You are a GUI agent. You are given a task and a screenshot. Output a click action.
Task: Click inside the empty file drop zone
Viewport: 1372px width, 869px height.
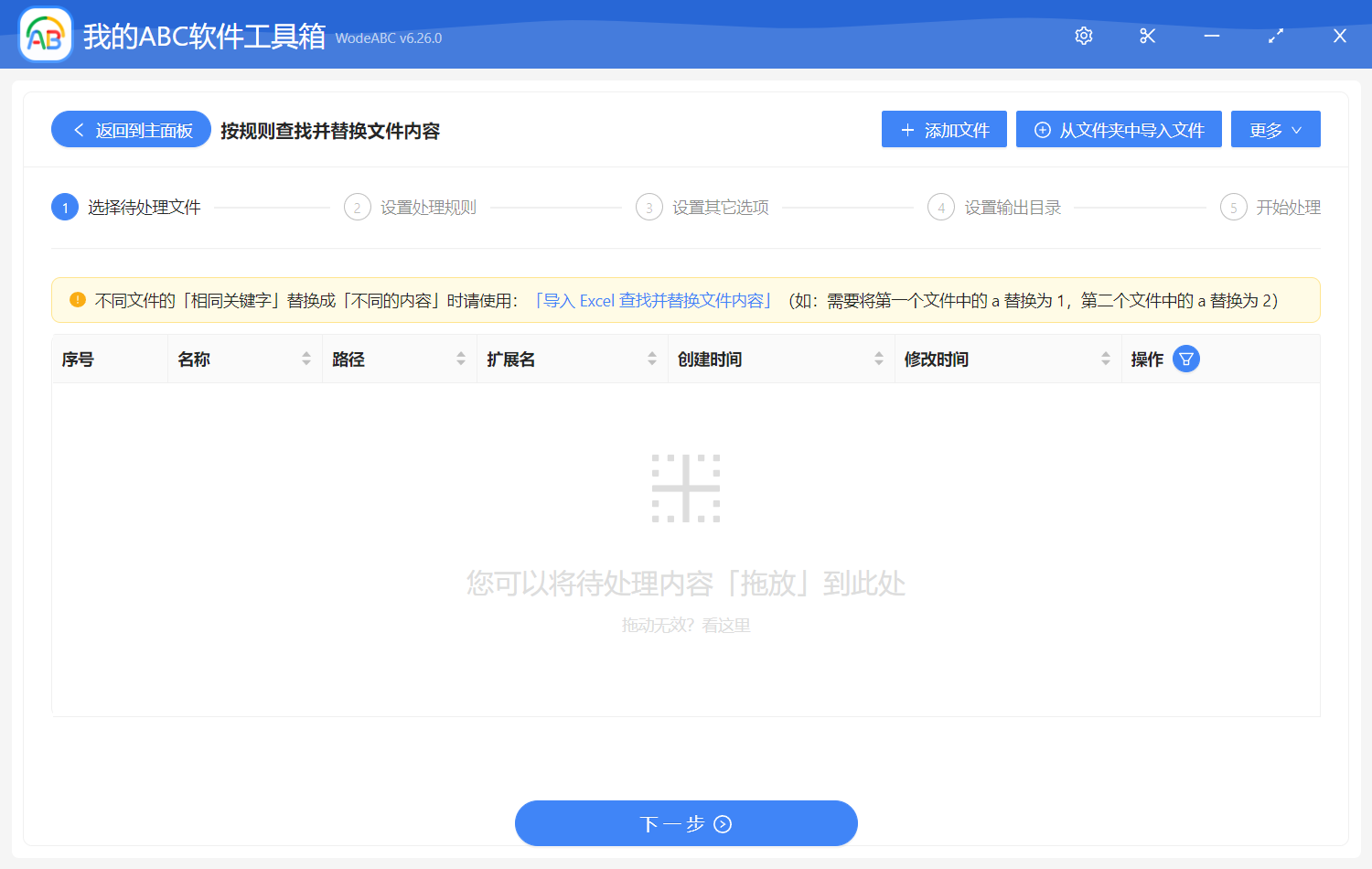686,549
